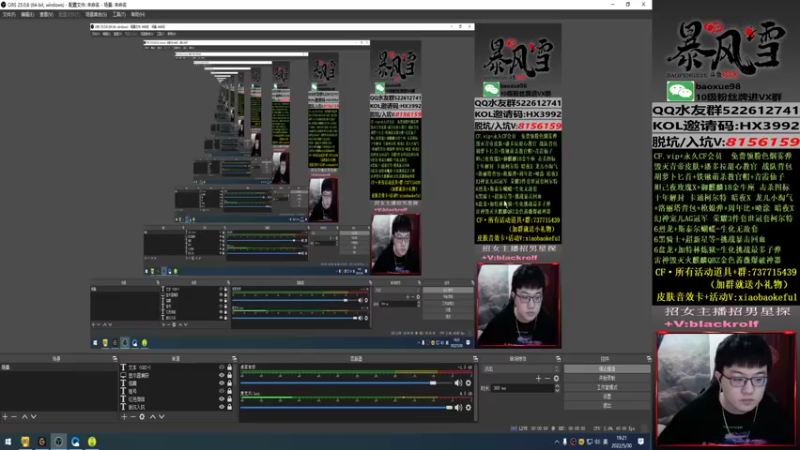Select the 显示器捕获 source row

click(x=176, y=376)
